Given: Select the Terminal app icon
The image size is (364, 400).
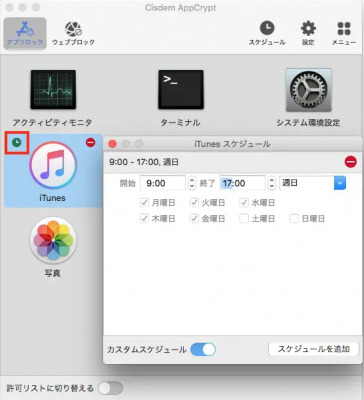Looking at the screenshot, I should point(181,89).
